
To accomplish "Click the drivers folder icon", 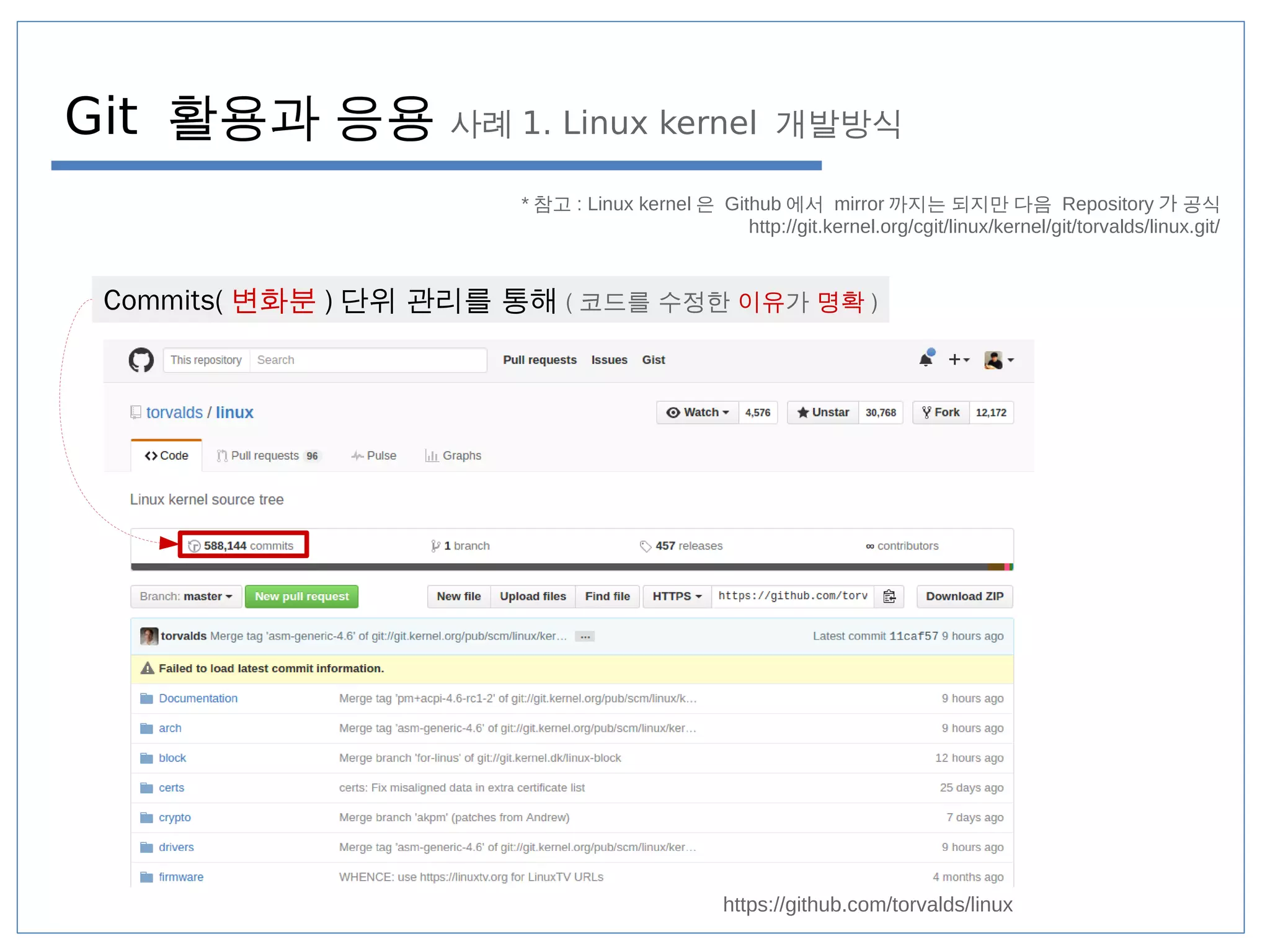I will click(x=146, y=847).
